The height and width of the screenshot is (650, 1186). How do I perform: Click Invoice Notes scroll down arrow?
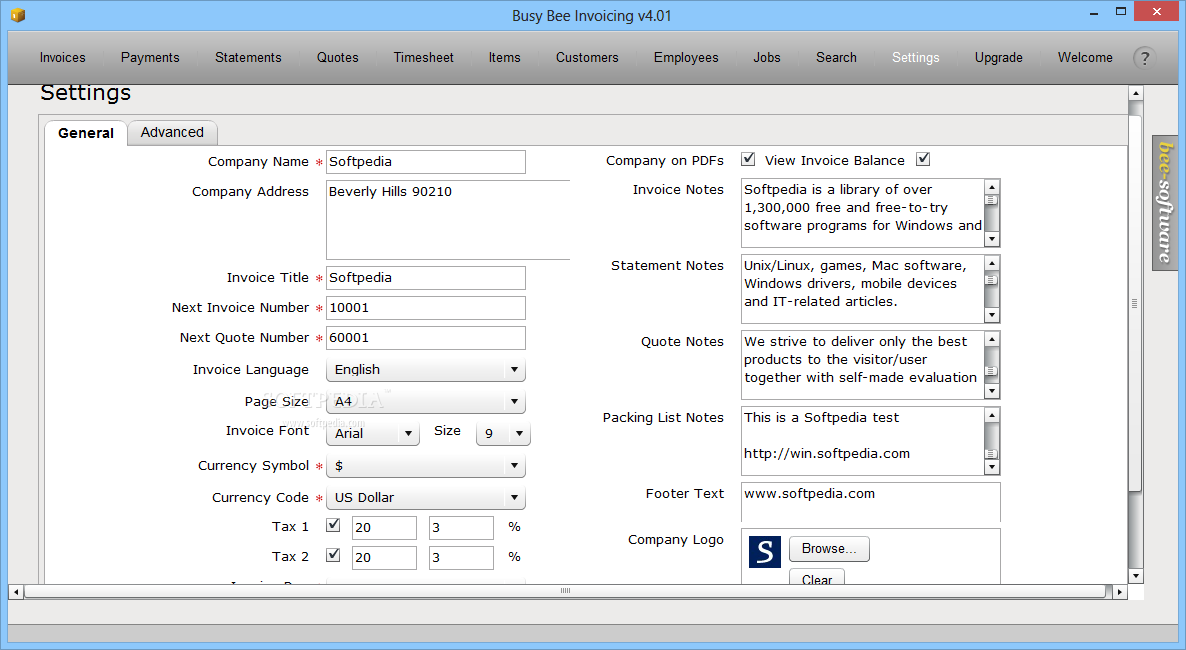pos(992,239)
